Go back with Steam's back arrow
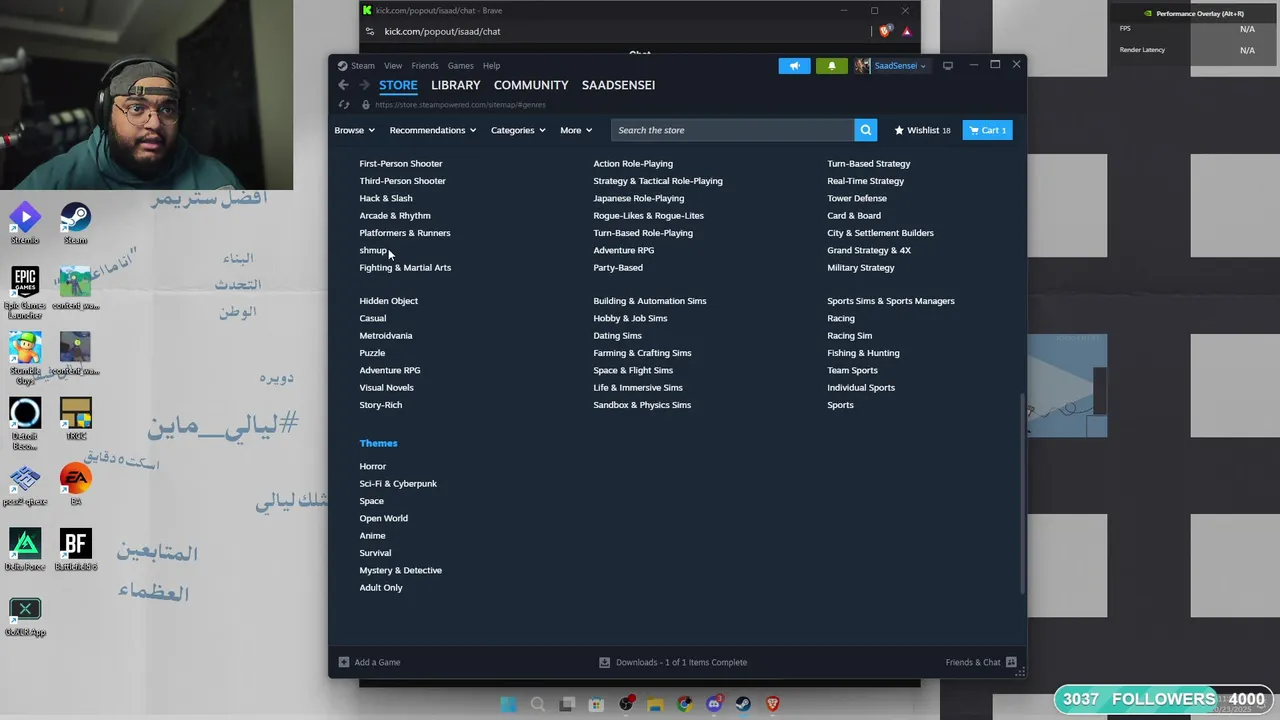 click(x=343, y=85)
